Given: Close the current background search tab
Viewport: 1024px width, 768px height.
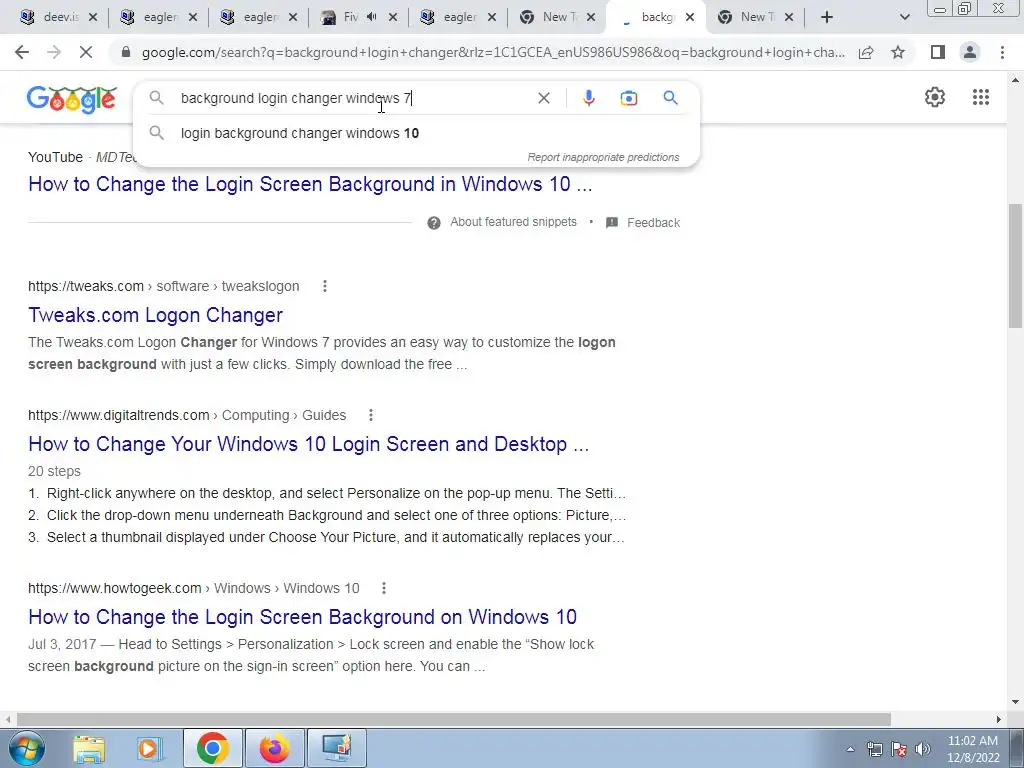Looking at the screenshot, I should click(690, 17).
